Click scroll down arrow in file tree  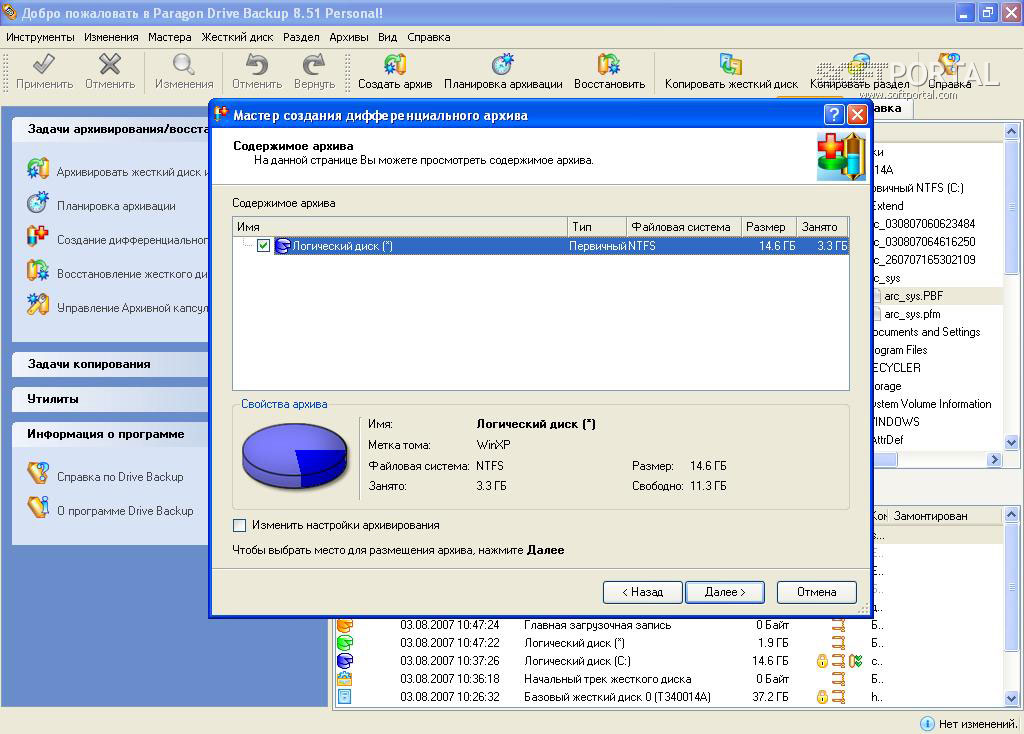pyautogui.click(x=1011, y=442)
